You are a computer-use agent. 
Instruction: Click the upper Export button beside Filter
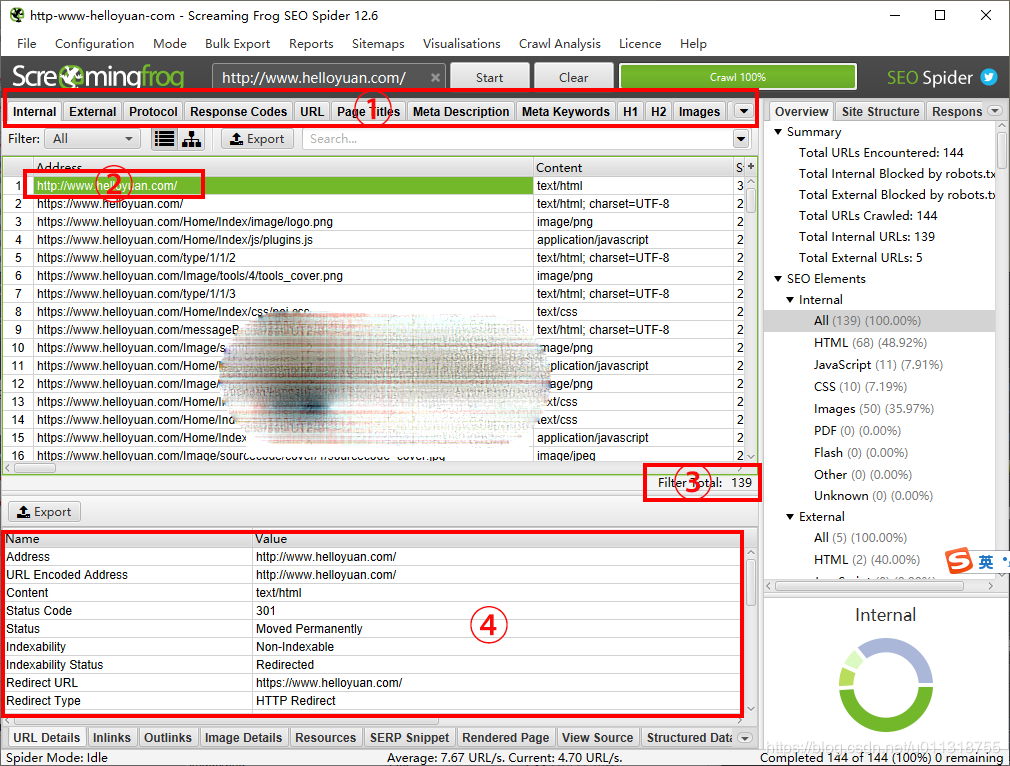[x=257, y=139]
